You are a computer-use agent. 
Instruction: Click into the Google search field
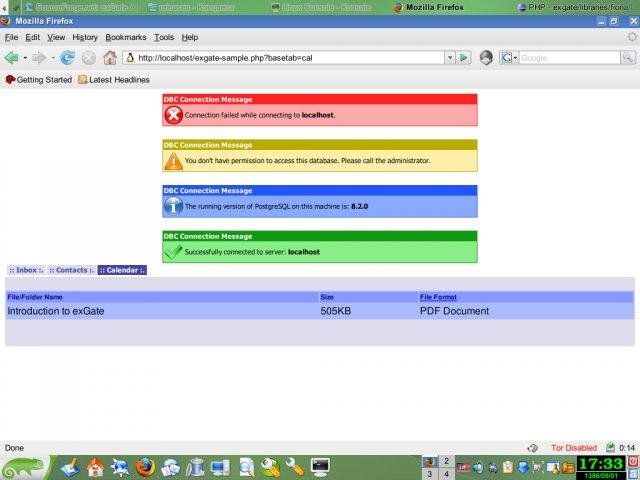(x=569, y=58)
